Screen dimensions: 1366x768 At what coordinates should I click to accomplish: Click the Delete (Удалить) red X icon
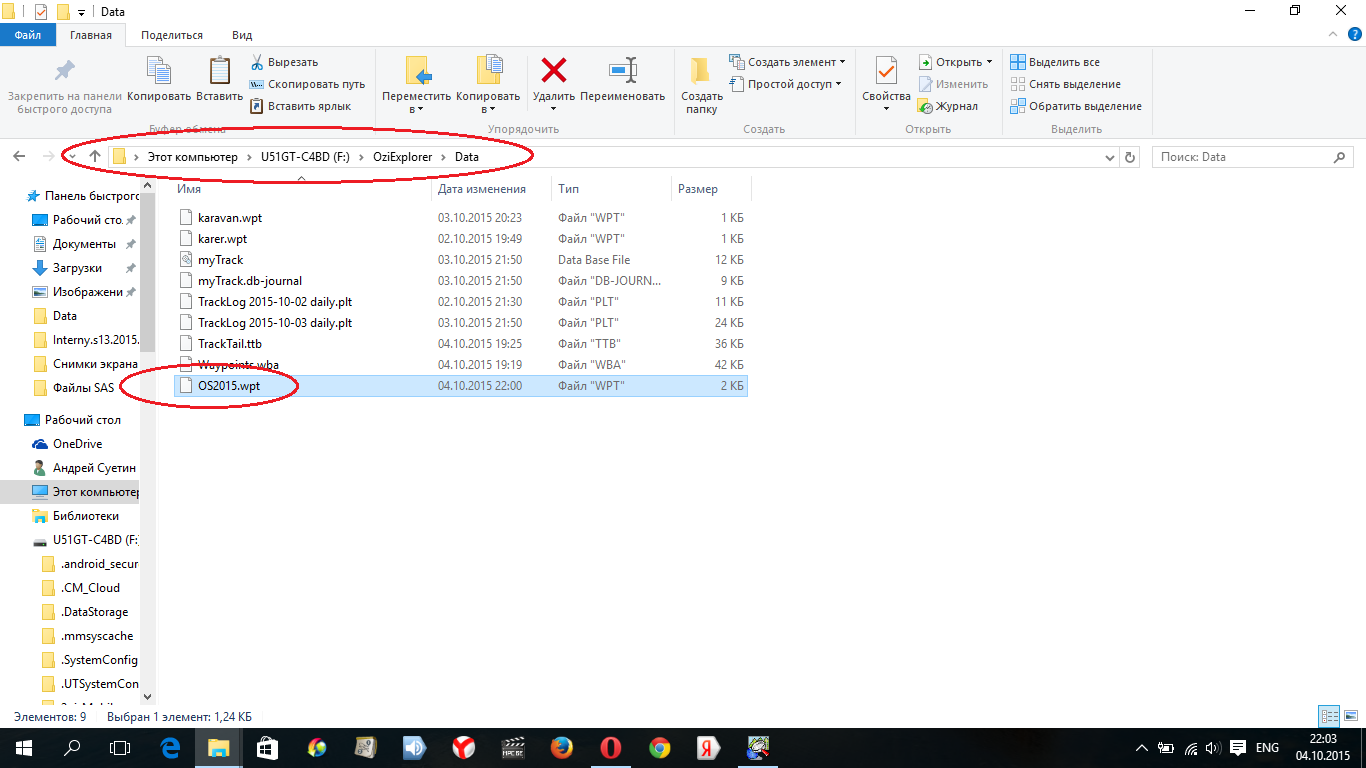[x=553, y=72]
